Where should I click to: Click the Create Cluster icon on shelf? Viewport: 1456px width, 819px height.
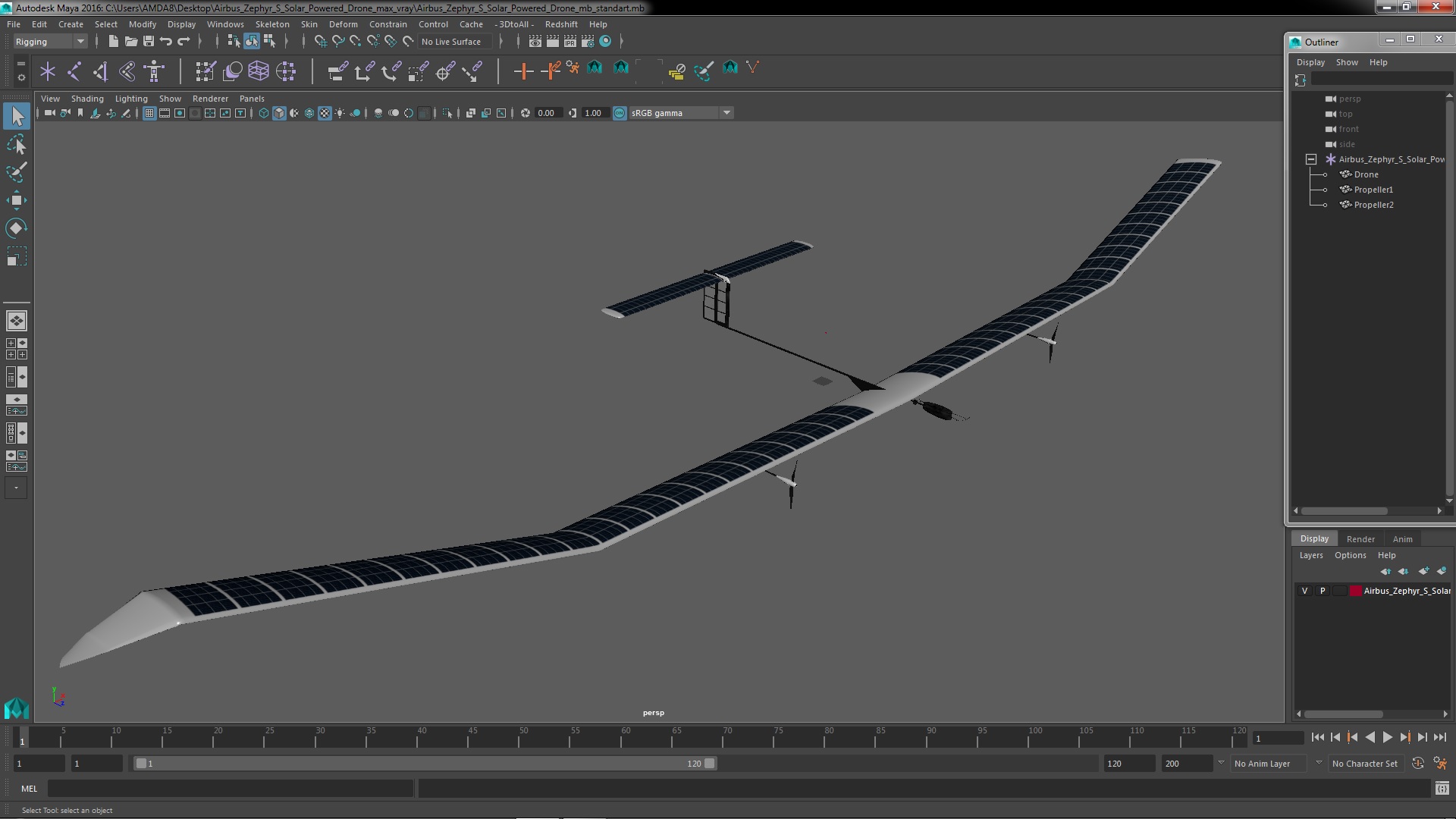[286, 71]
